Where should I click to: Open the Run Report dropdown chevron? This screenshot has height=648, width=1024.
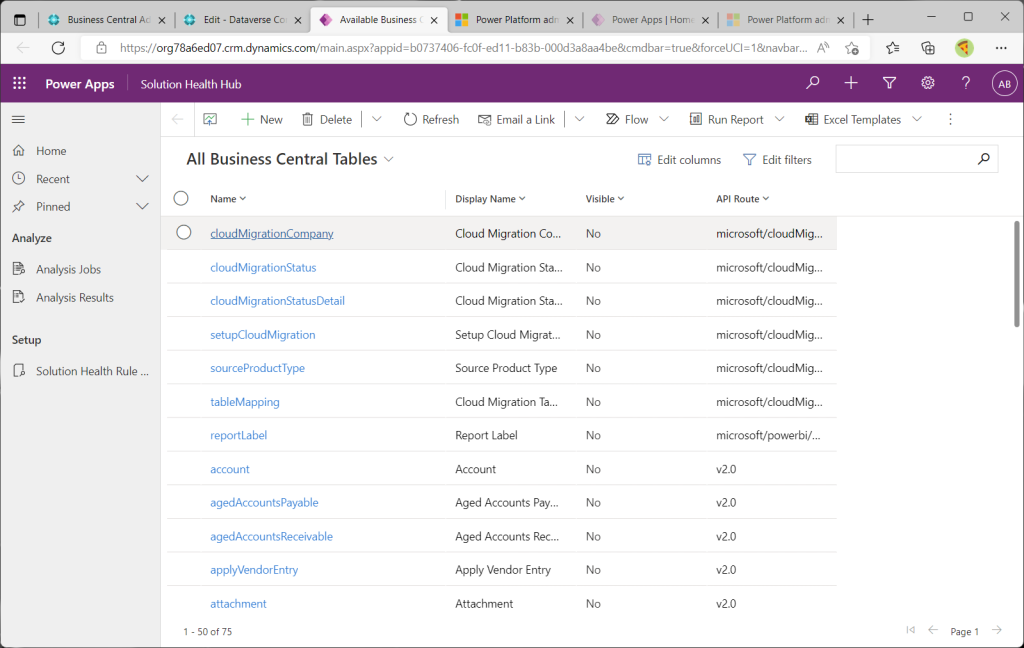[779, 120]
